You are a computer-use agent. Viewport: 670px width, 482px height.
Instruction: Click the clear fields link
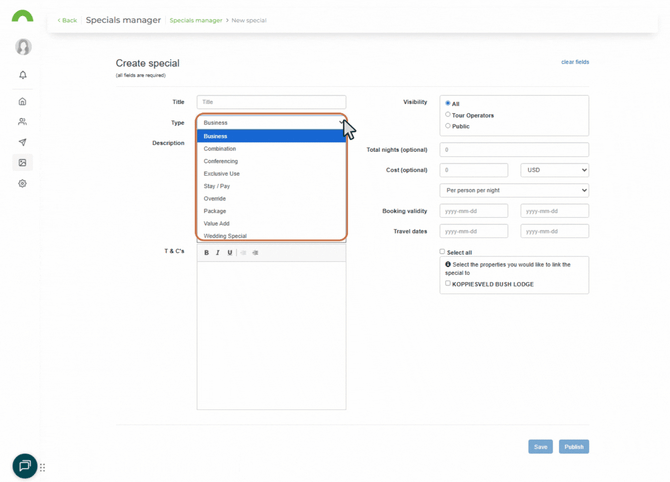click(575, 62)
